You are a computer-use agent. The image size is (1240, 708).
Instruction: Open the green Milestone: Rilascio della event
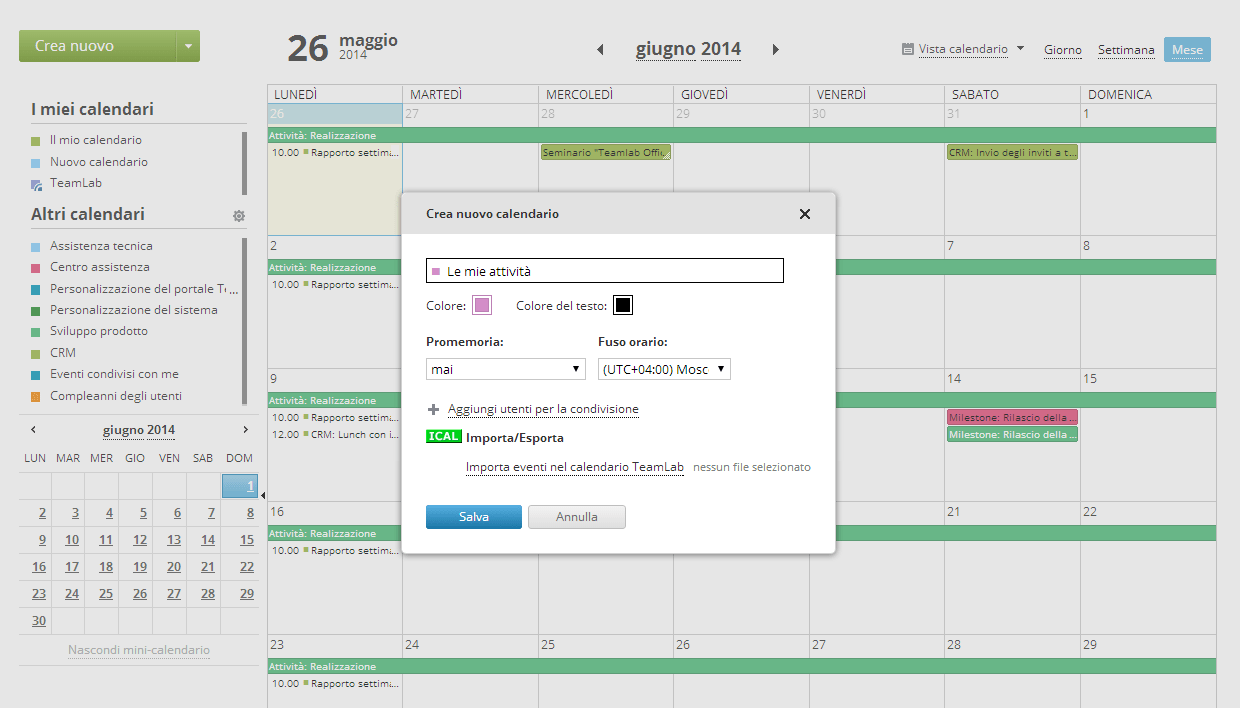coord(1012,435)
